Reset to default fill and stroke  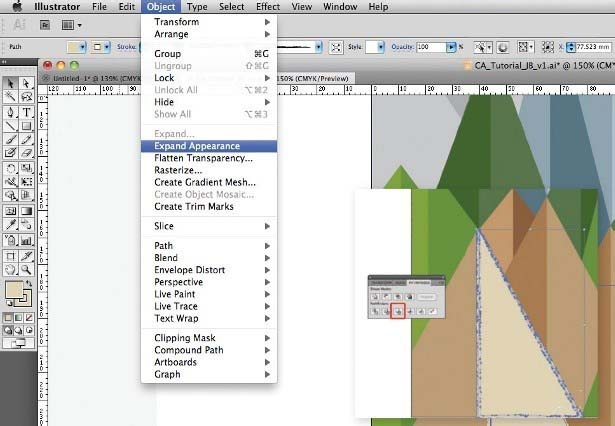tap(8, 304)
